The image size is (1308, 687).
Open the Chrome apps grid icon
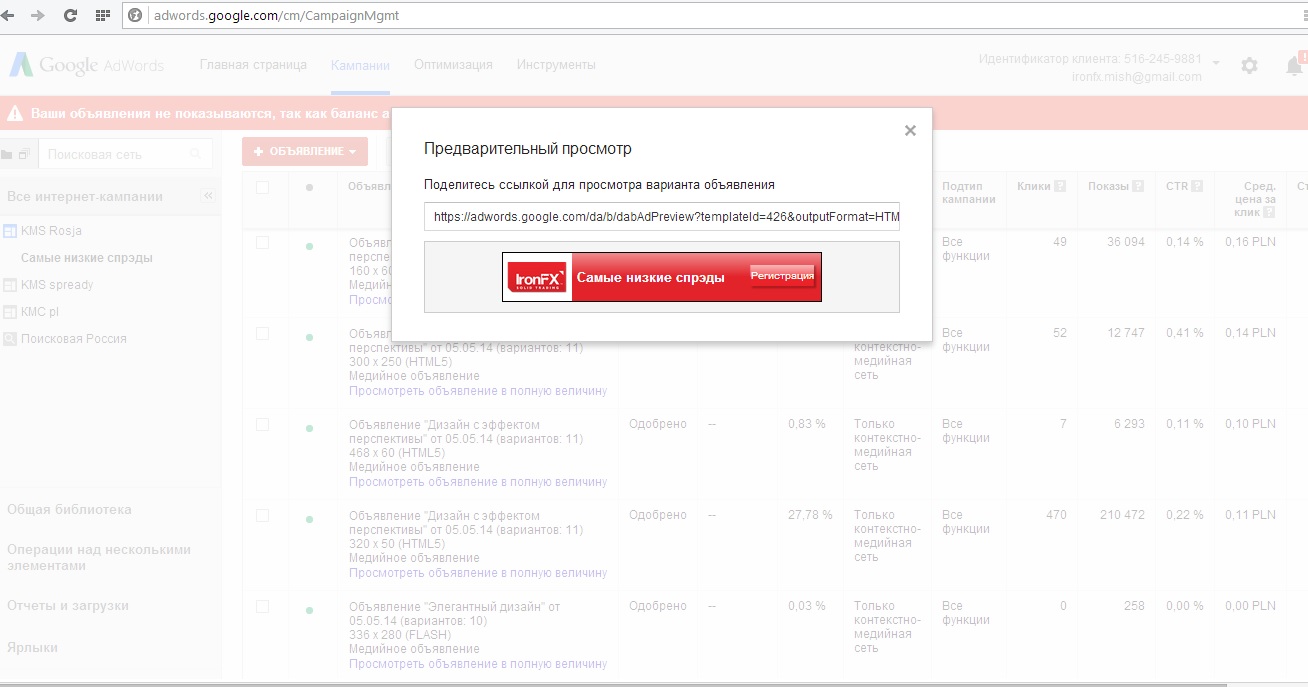[102, 16]
